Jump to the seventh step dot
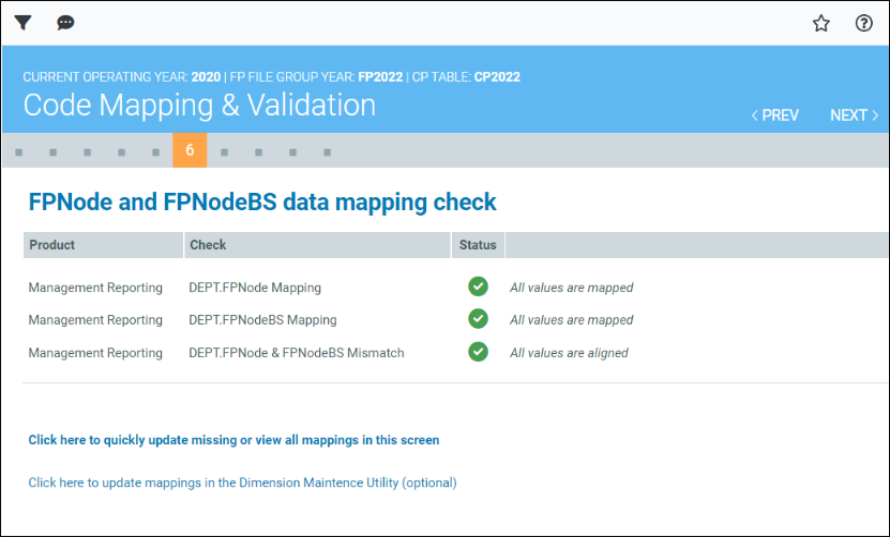This screenshot has width=890, height=537. click(225, 153)
